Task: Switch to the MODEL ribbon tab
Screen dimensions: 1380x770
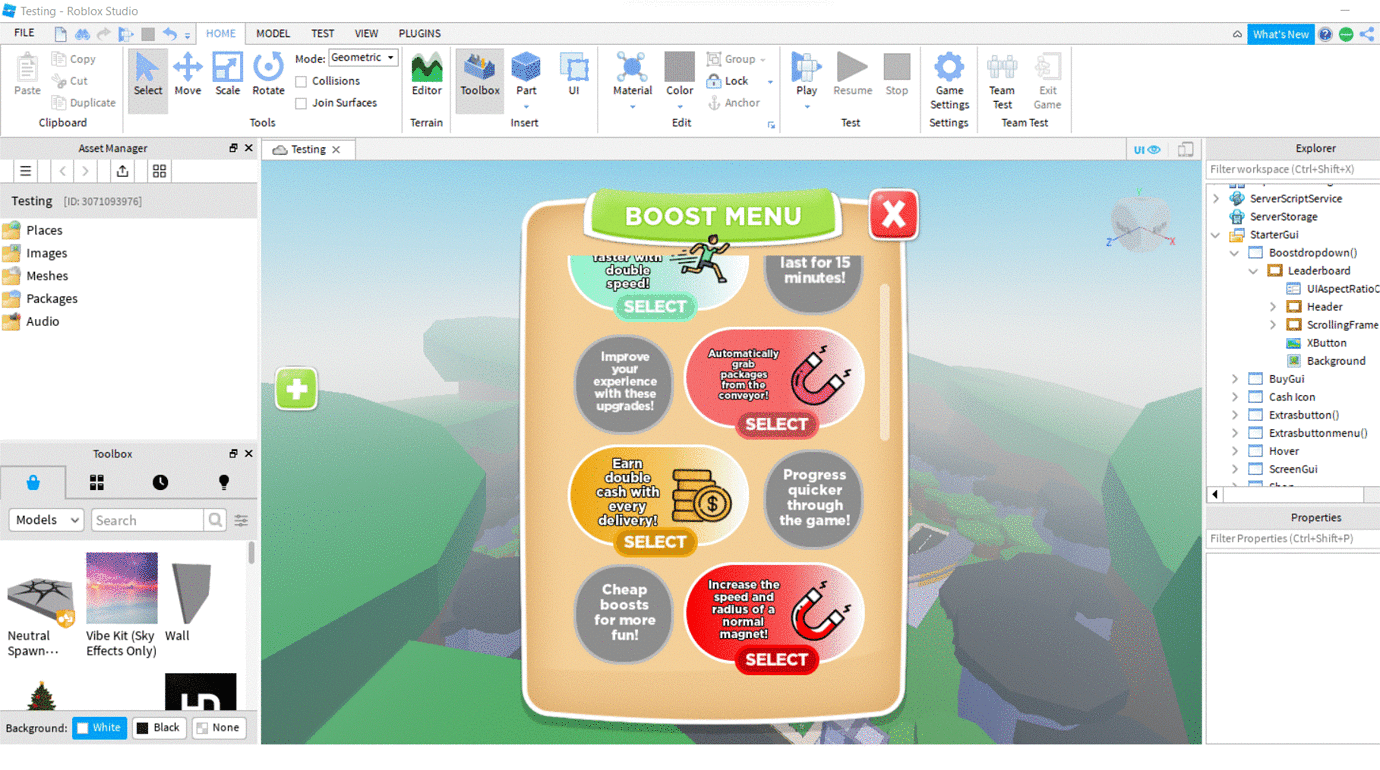Action: click(x=272, y=33)
